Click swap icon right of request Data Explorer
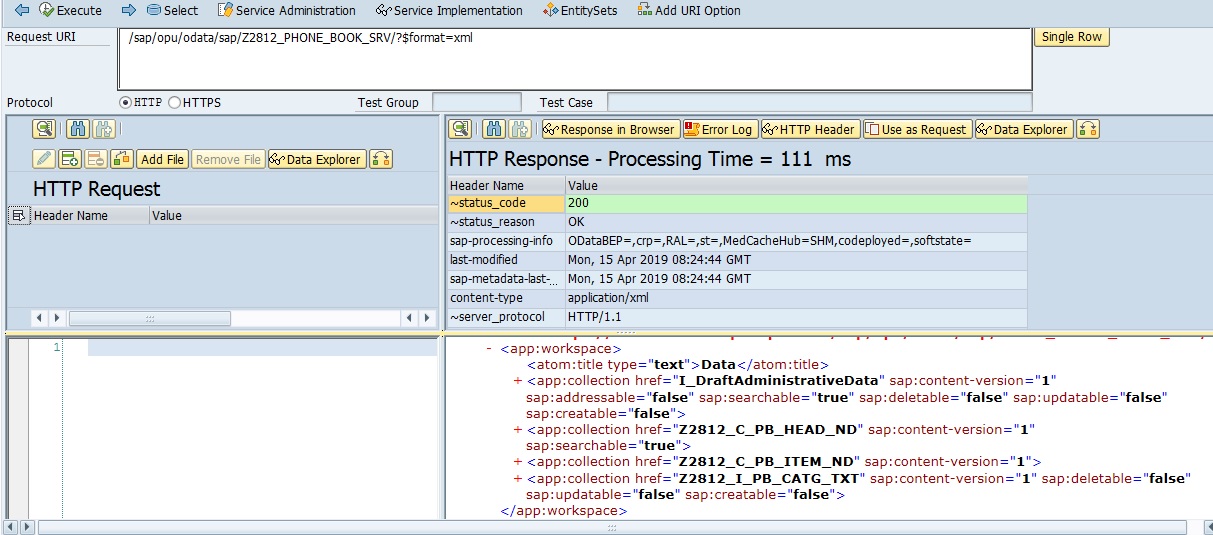Viewport: 1213px width, 535px height. point(380,159)
